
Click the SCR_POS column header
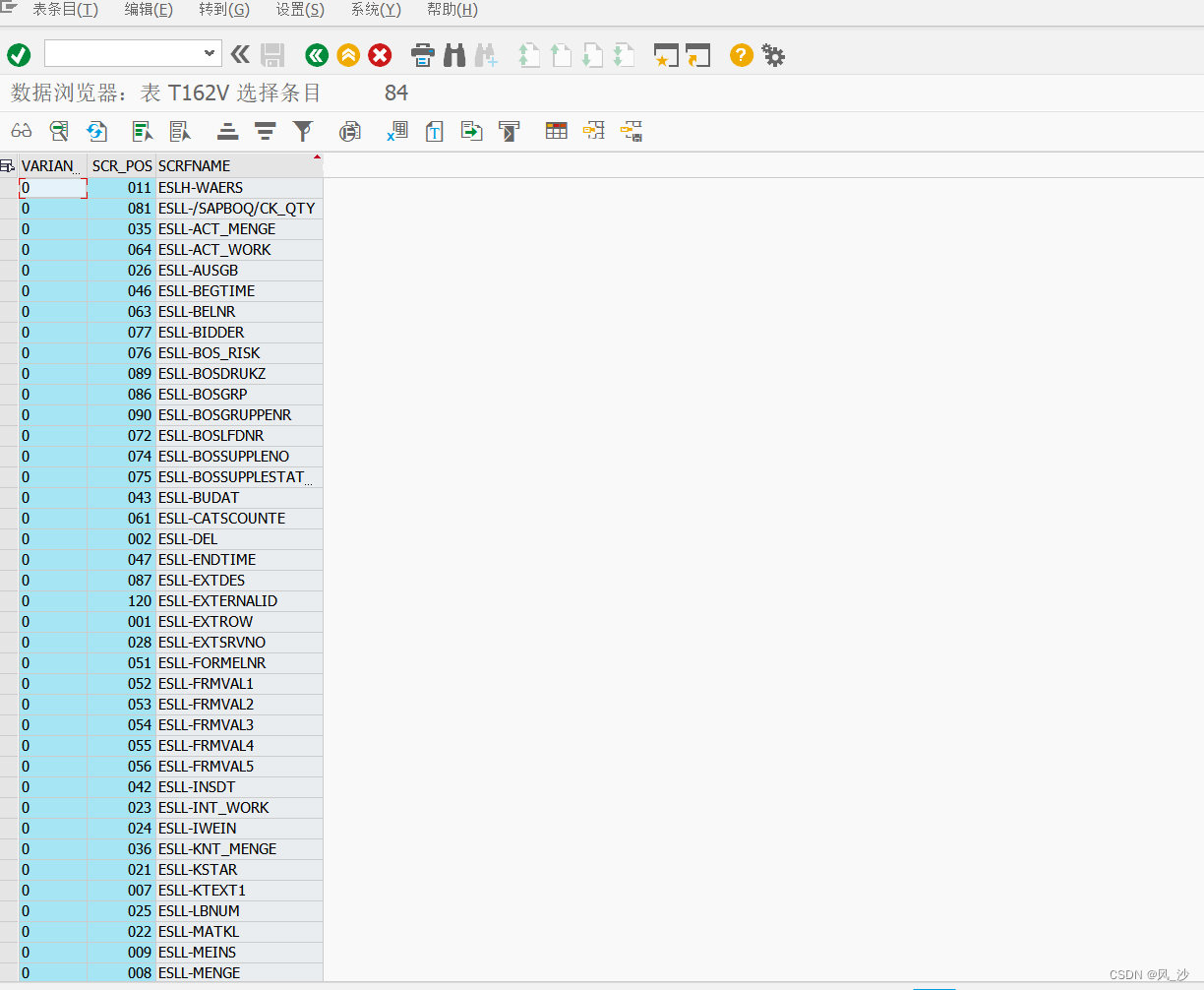pyautogui.click(x=122, y=165)
